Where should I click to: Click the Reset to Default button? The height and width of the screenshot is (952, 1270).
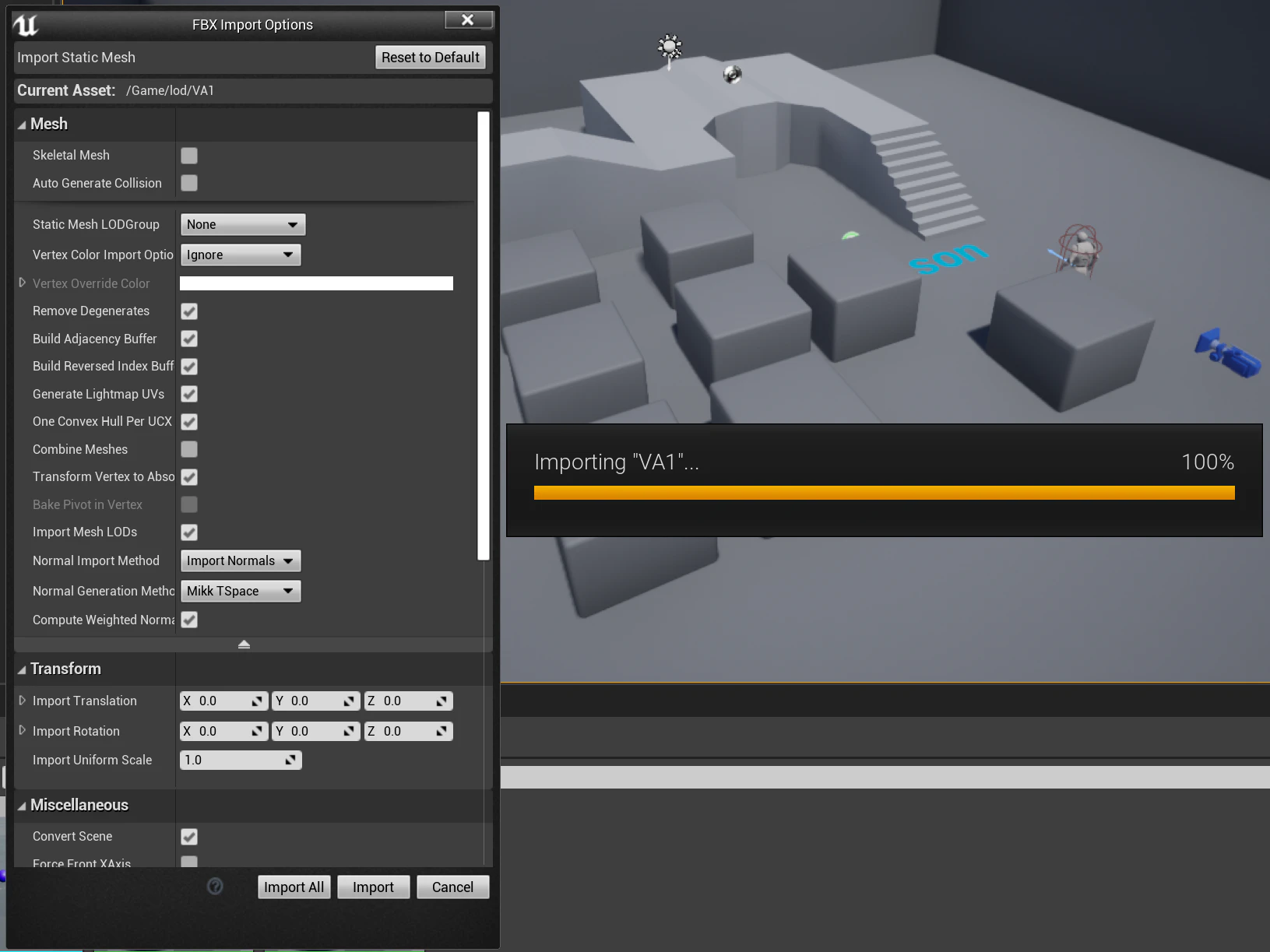(431, 58)
